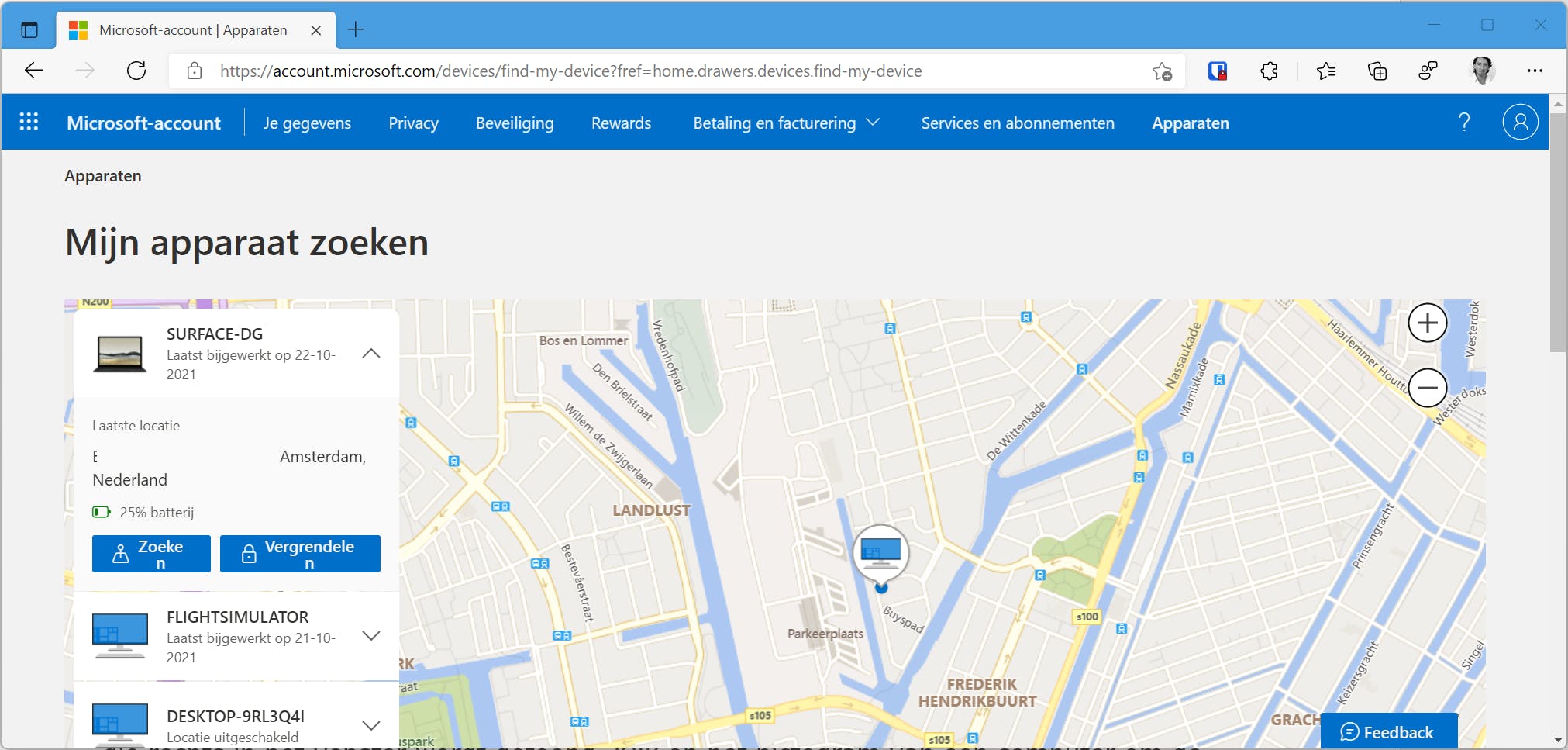
Task: Open the Help question mark
Action: click(1464, 122)
